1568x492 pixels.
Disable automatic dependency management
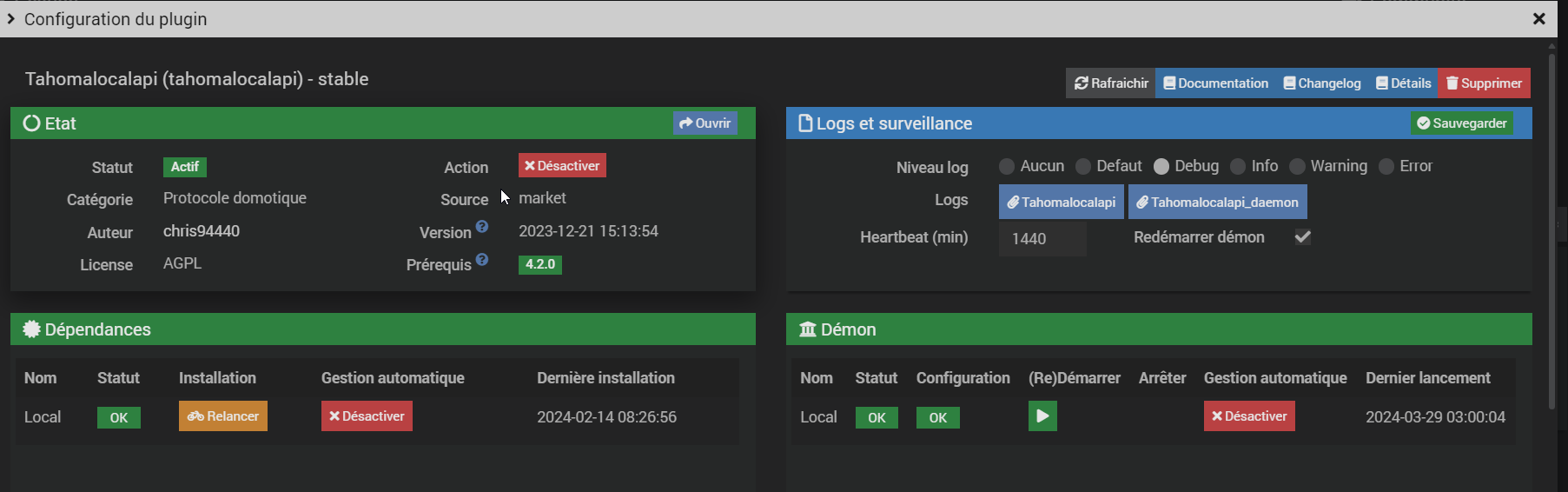click(x=367, y=416)
